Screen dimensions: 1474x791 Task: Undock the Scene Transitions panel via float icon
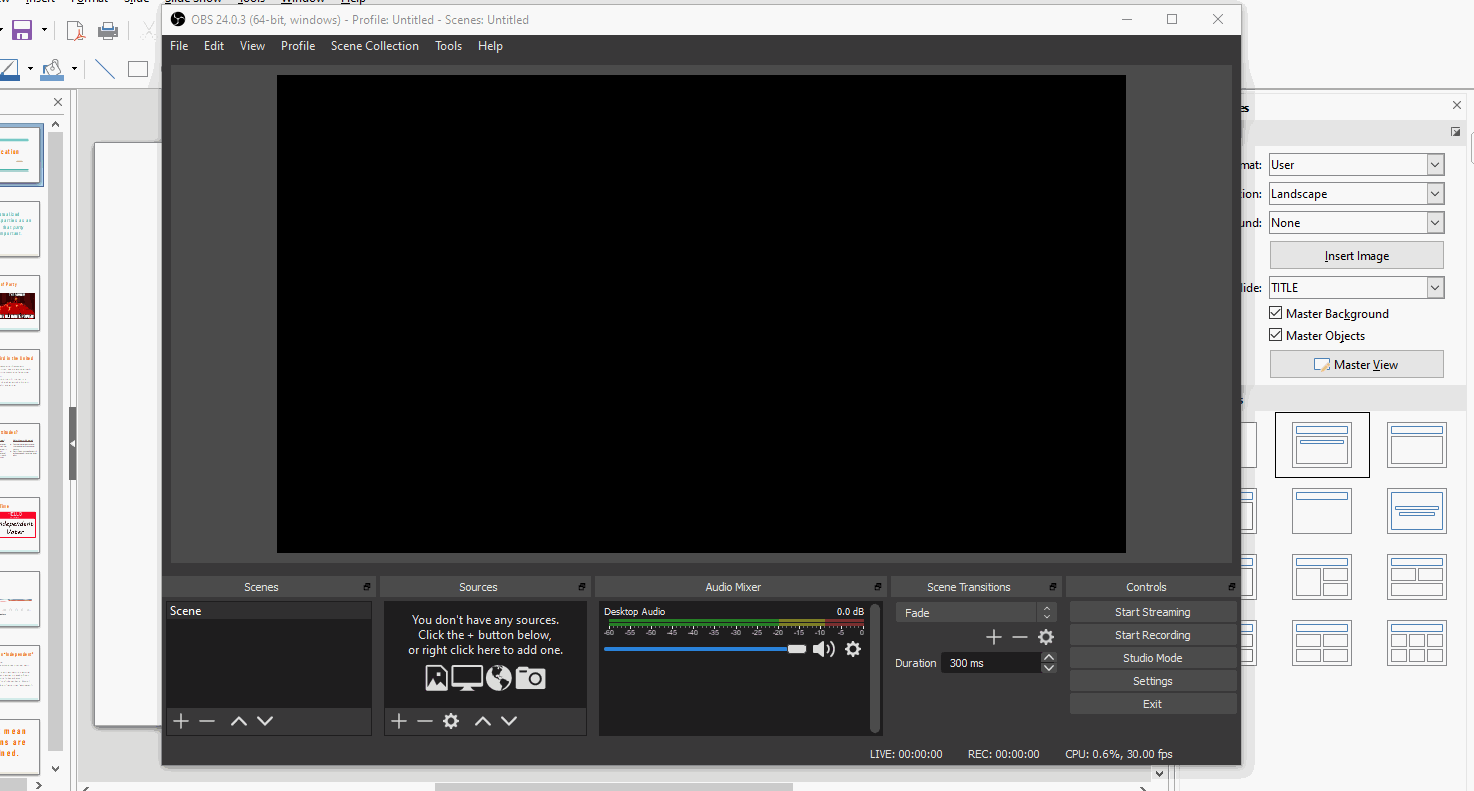(x=1053, y=587)
